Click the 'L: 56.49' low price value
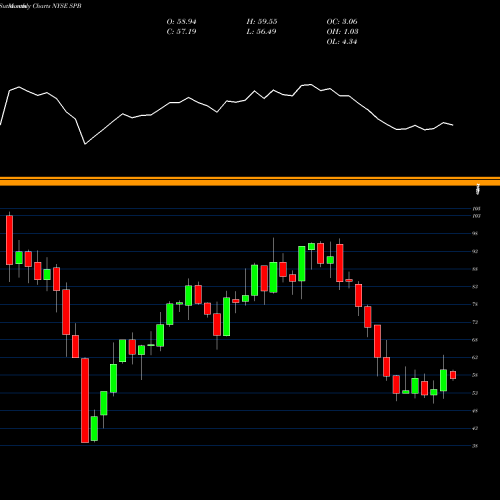This screenshot has height=500, width=500. pos(262,32)
